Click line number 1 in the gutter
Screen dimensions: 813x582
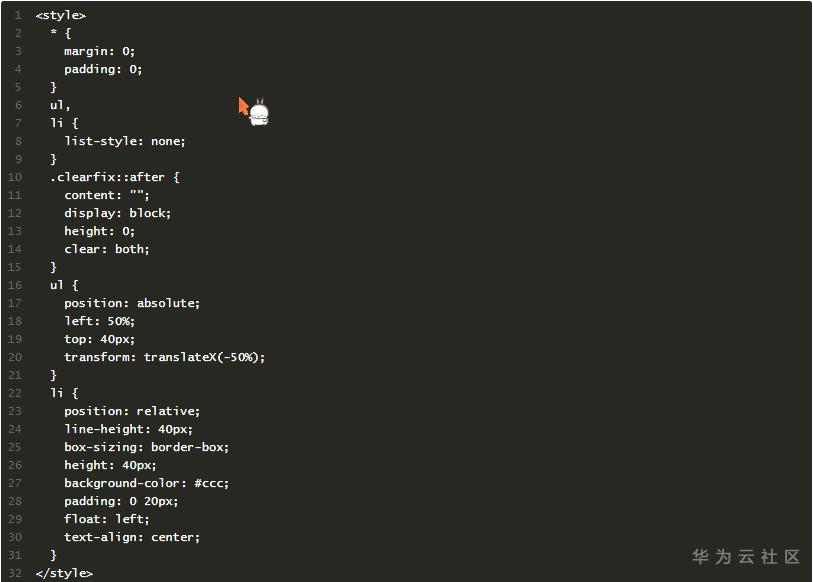pyautogui.click(x=17, y=15)
